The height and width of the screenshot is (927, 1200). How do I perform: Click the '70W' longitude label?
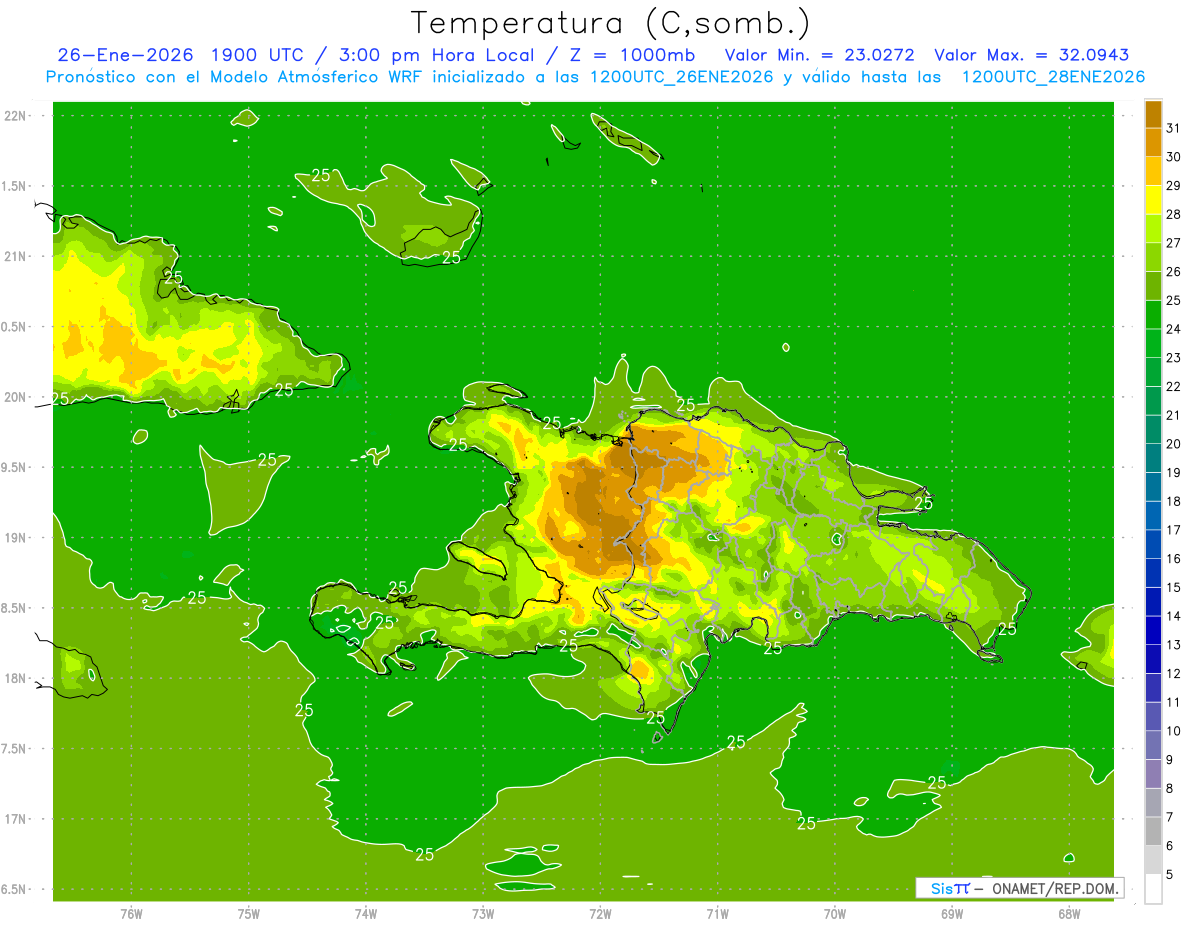835,914
